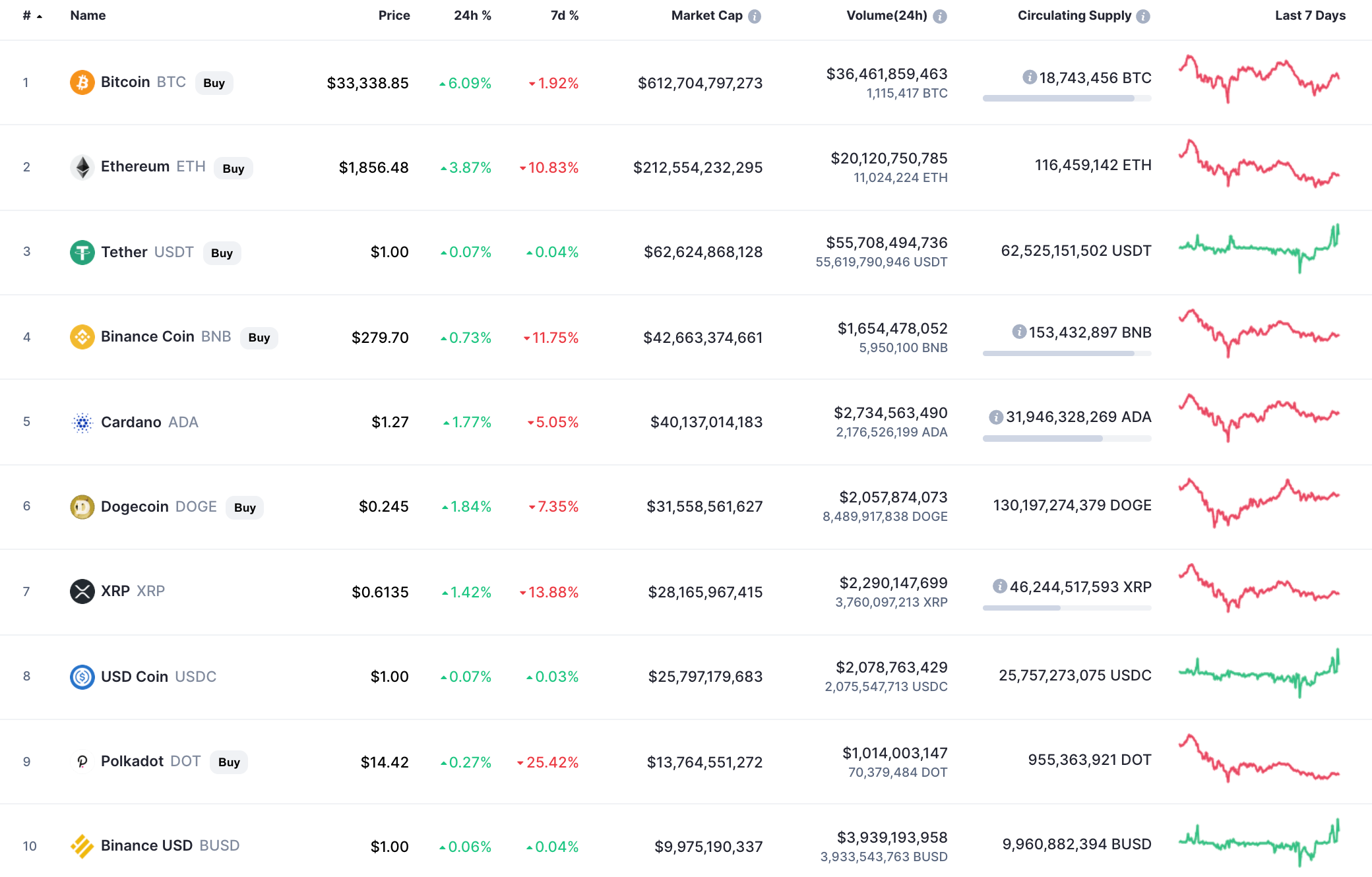1372x877 pixels.
Task: Sort table by Volume(24h) header text
Action: pyautogui.click(x=887, y=16)
